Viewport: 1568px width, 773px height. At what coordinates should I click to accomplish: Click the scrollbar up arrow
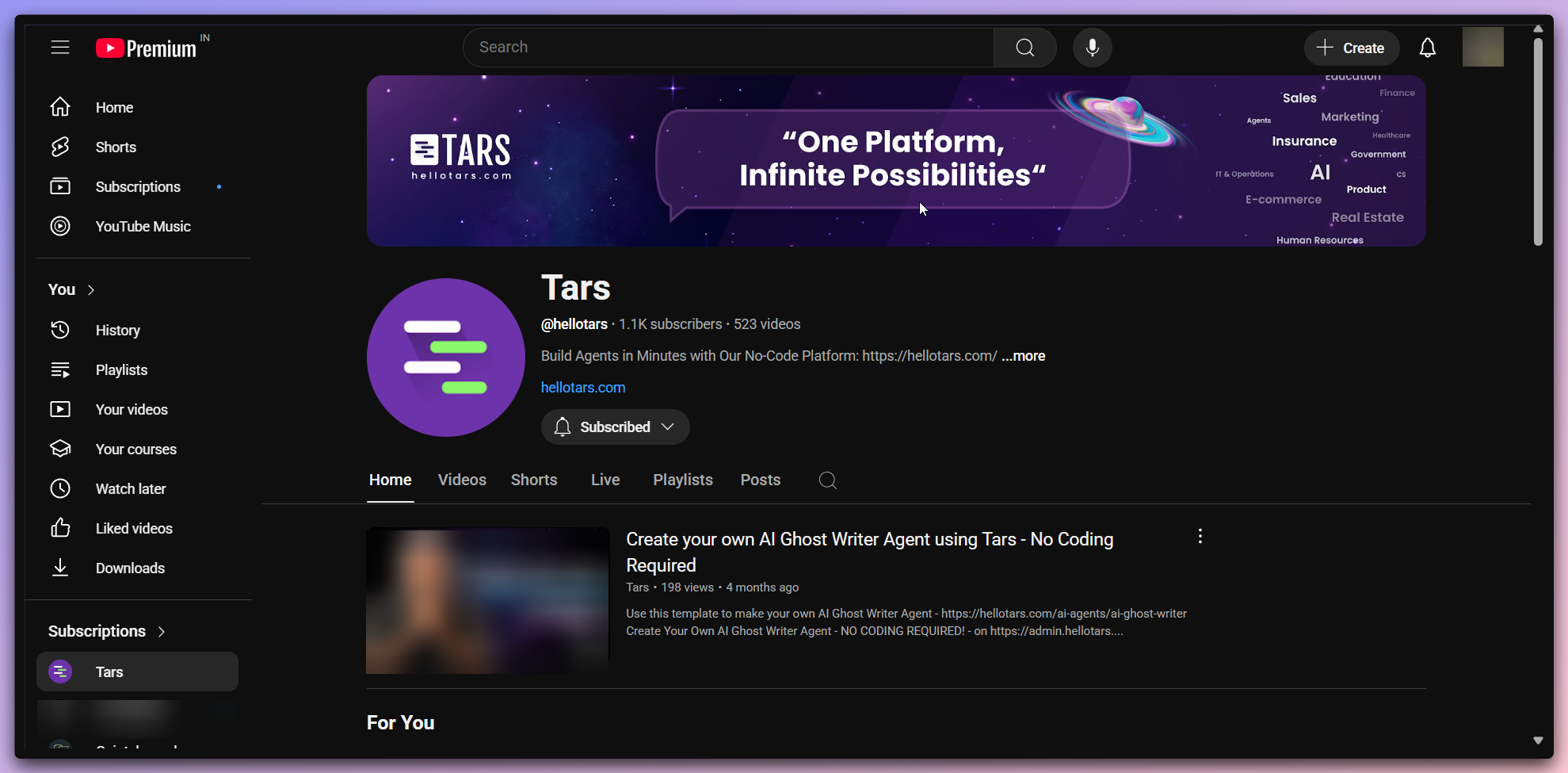(1538, 29)
